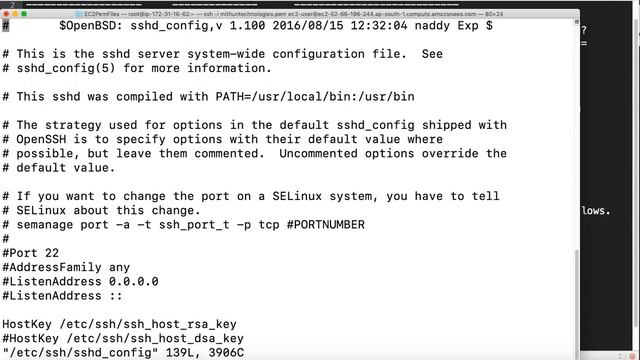Click the '#AddressFamily any' line
The image size is (640, 360).
[x=66, y=267]
